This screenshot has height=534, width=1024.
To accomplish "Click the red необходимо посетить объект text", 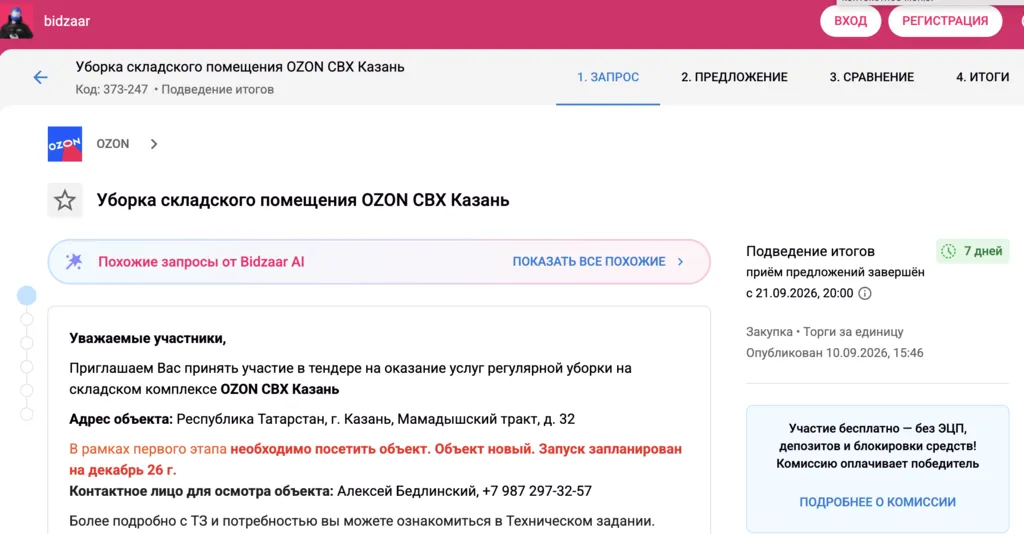I will click(x=329, y=449).
